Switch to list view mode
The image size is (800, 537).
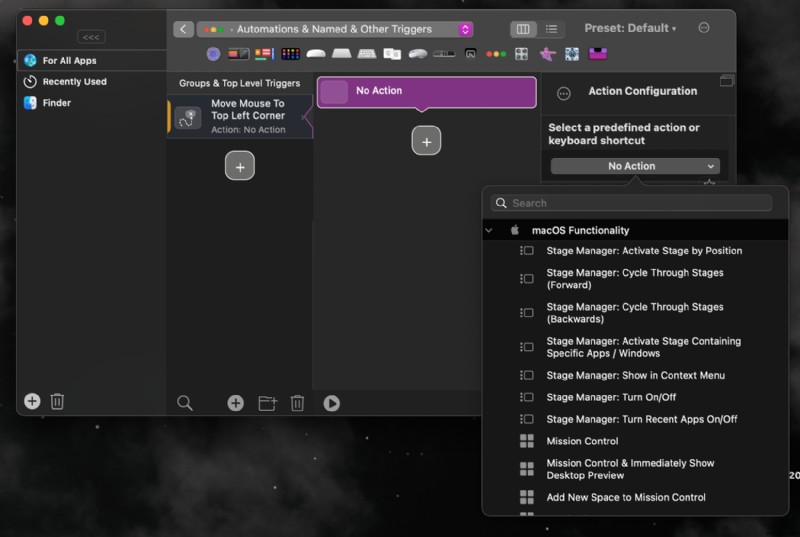tap(551, 29)
